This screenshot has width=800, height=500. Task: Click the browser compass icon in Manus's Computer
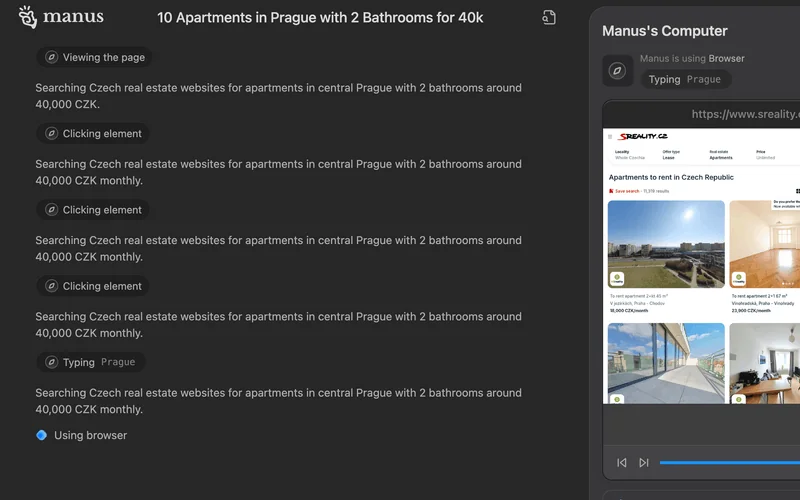click(617, 70)
